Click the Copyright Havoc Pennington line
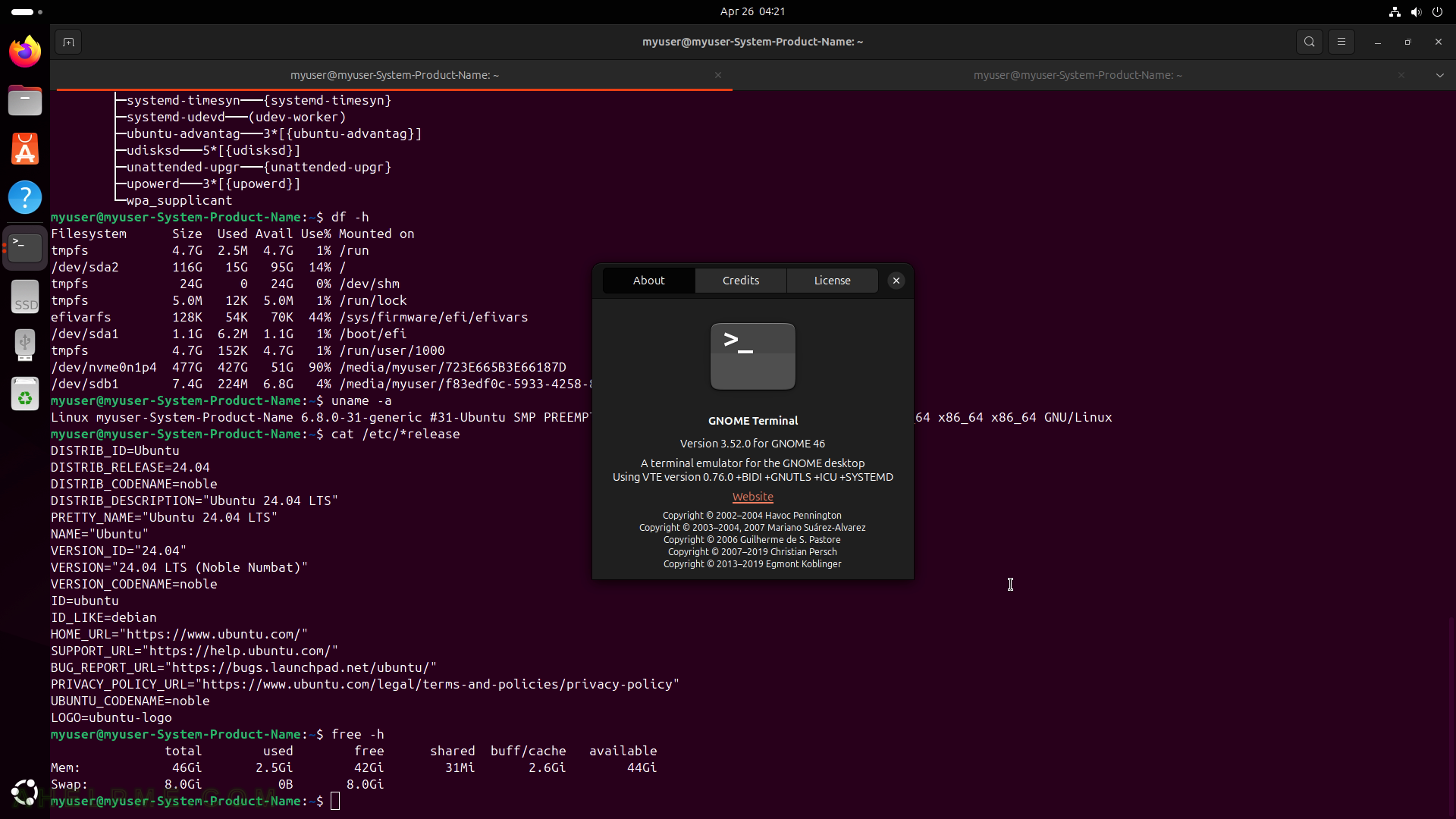Image resolution: width=1456 pixels, height=819 pixels. [x=752, y=515]
